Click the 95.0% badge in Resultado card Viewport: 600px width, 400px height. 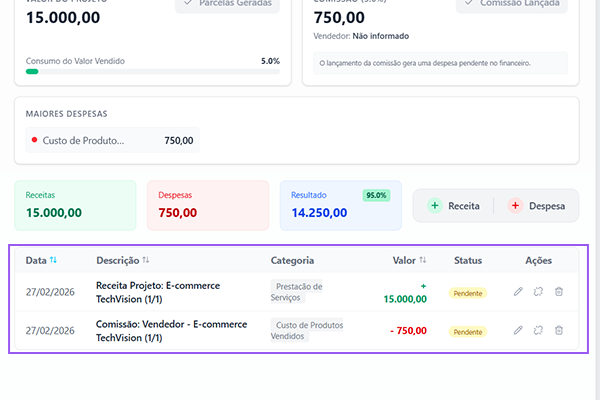click(x=377, y=195)
